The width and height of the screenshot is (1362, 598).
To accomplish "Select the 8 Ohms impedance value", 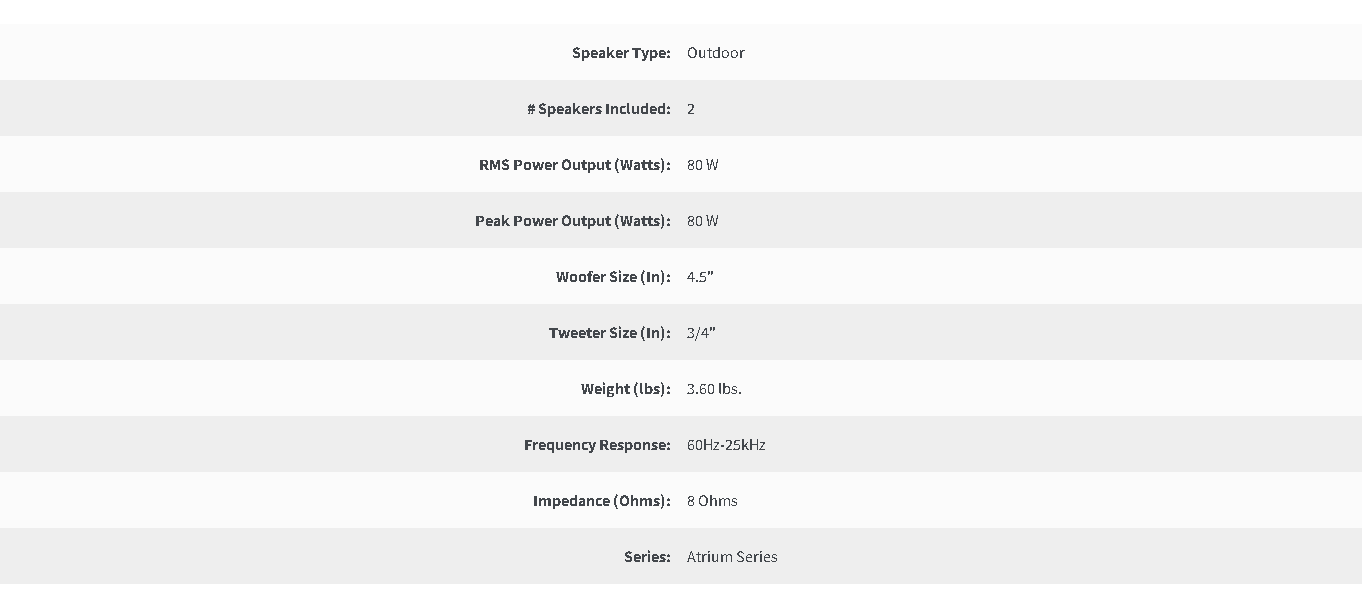I will (x=712, y=501).
